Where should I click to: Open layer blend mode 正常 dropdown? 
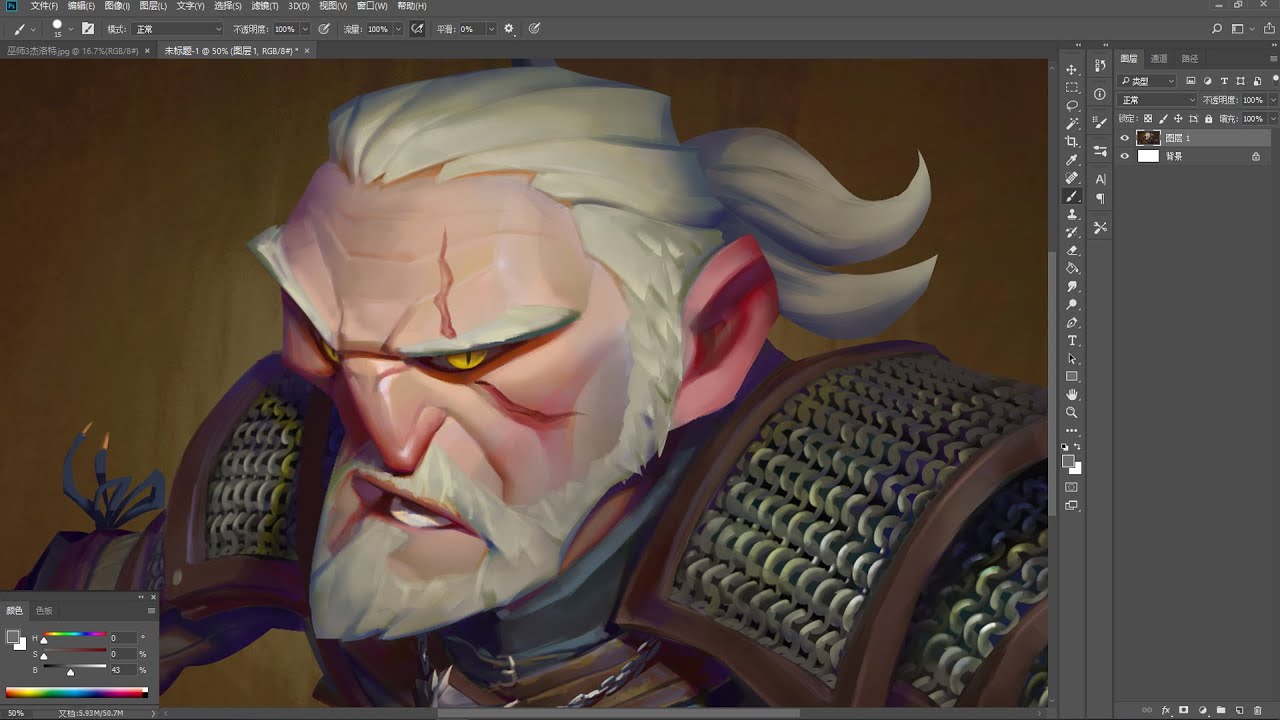pyautogui.click(x=1157, y=100)
